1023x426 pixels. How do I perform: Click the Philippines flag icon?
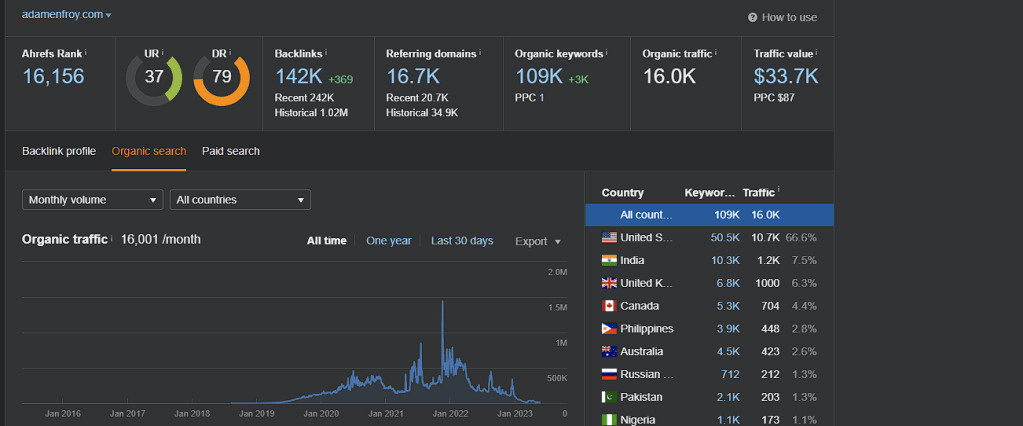coord(608,329)
